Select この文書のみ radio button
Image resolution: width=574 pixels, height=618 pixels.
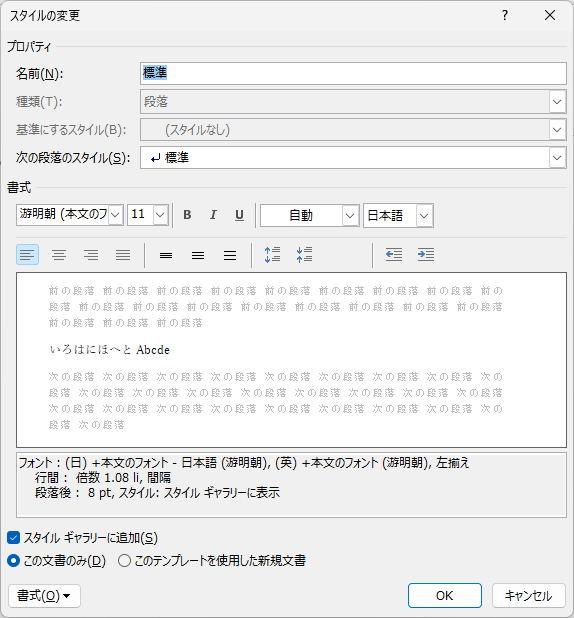pyautogui.click(x=13, y=560)
